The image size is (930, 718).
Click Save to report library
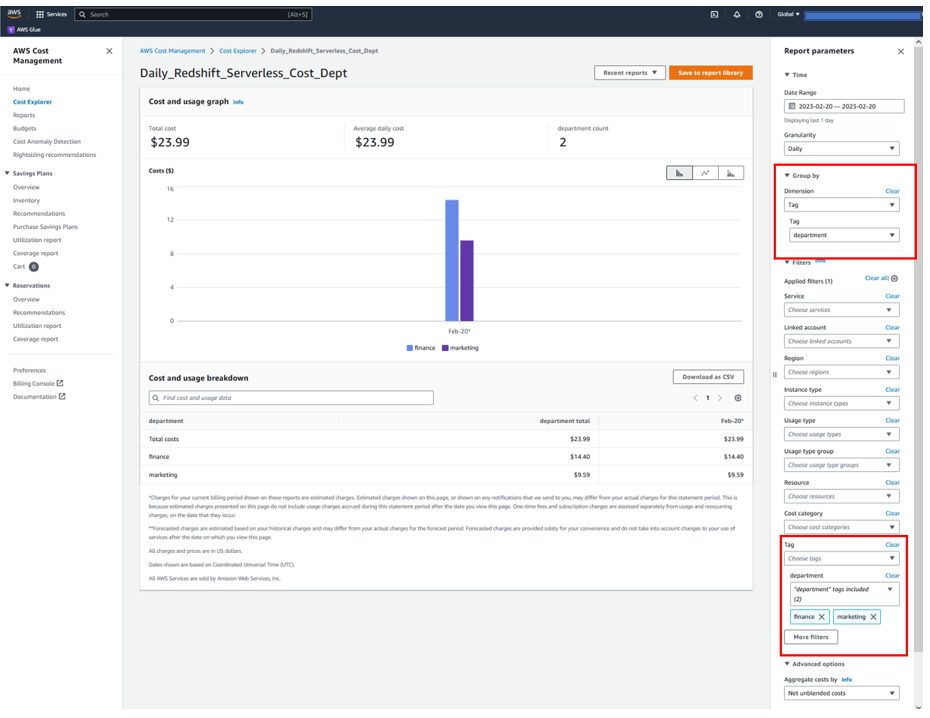709,73
